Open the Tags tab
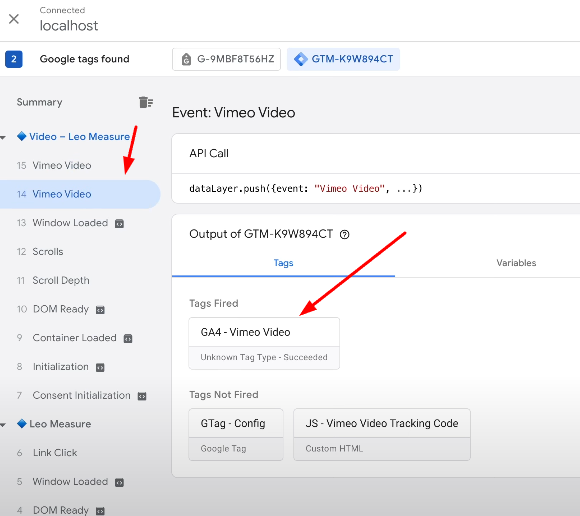 point(283,263)
